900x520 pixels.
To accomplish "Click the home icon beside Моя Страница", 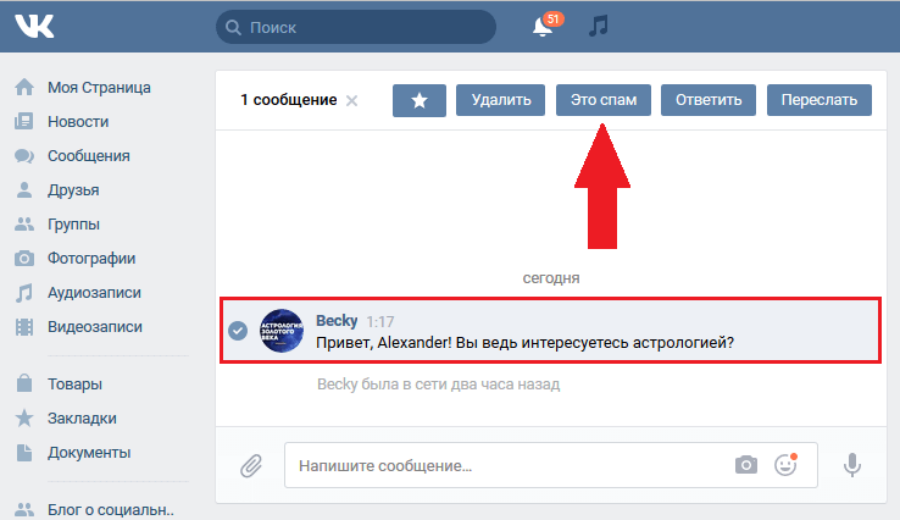I will 24,87.
